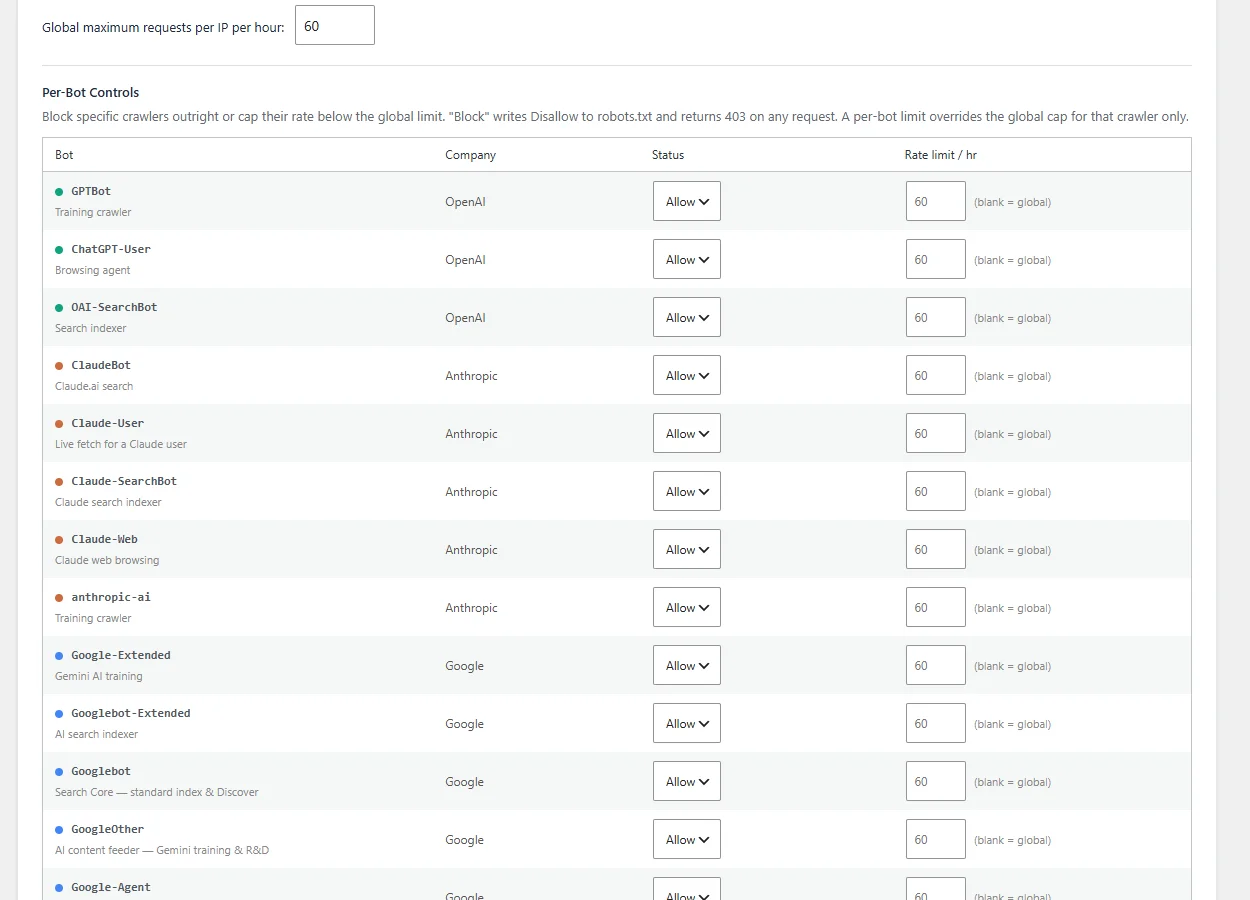Click the blue dot beside Google-Extended
The image size is (1250, 900).
(59, 656)
